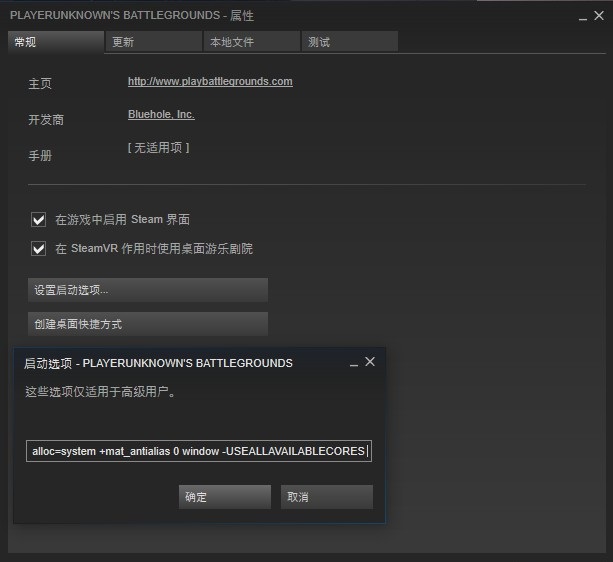Toggle SteamVR 桌面游乐剧院 checkbox
Image resolution: width=613 pixels, height=562 pixels.
(38, 249)
